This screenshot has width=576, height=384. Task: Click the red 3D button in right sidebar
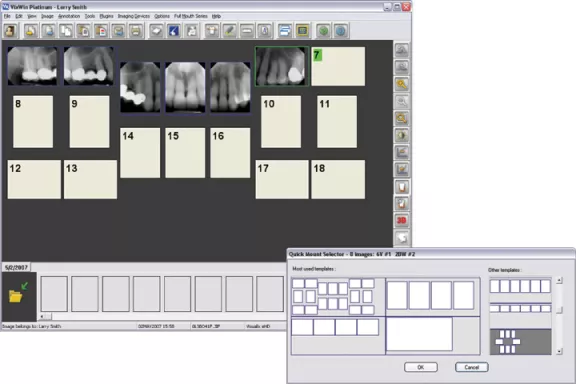[402, 220]
